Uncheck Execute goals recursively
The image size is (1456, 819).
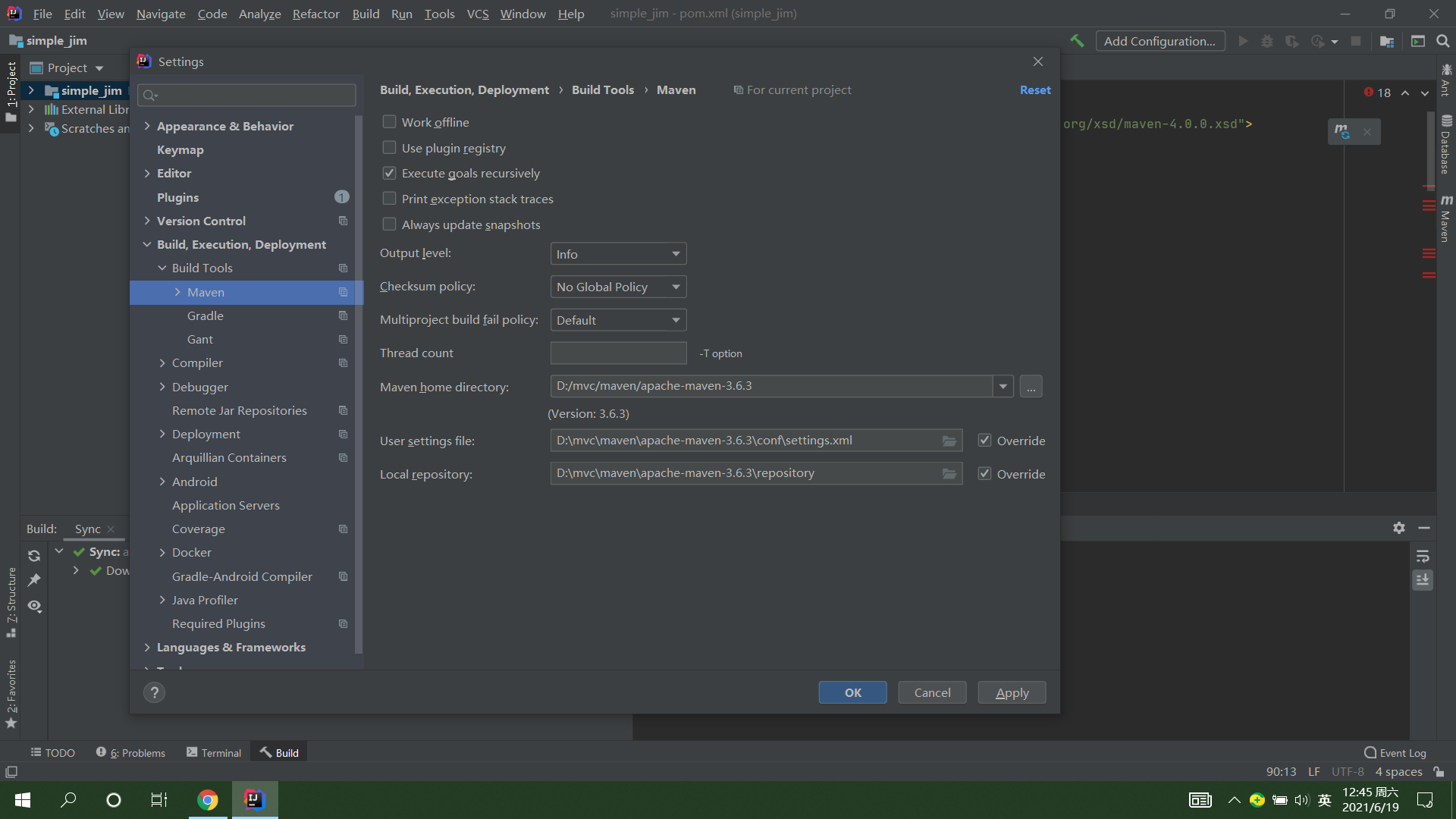pyautogui.click(x=389, y=174)
